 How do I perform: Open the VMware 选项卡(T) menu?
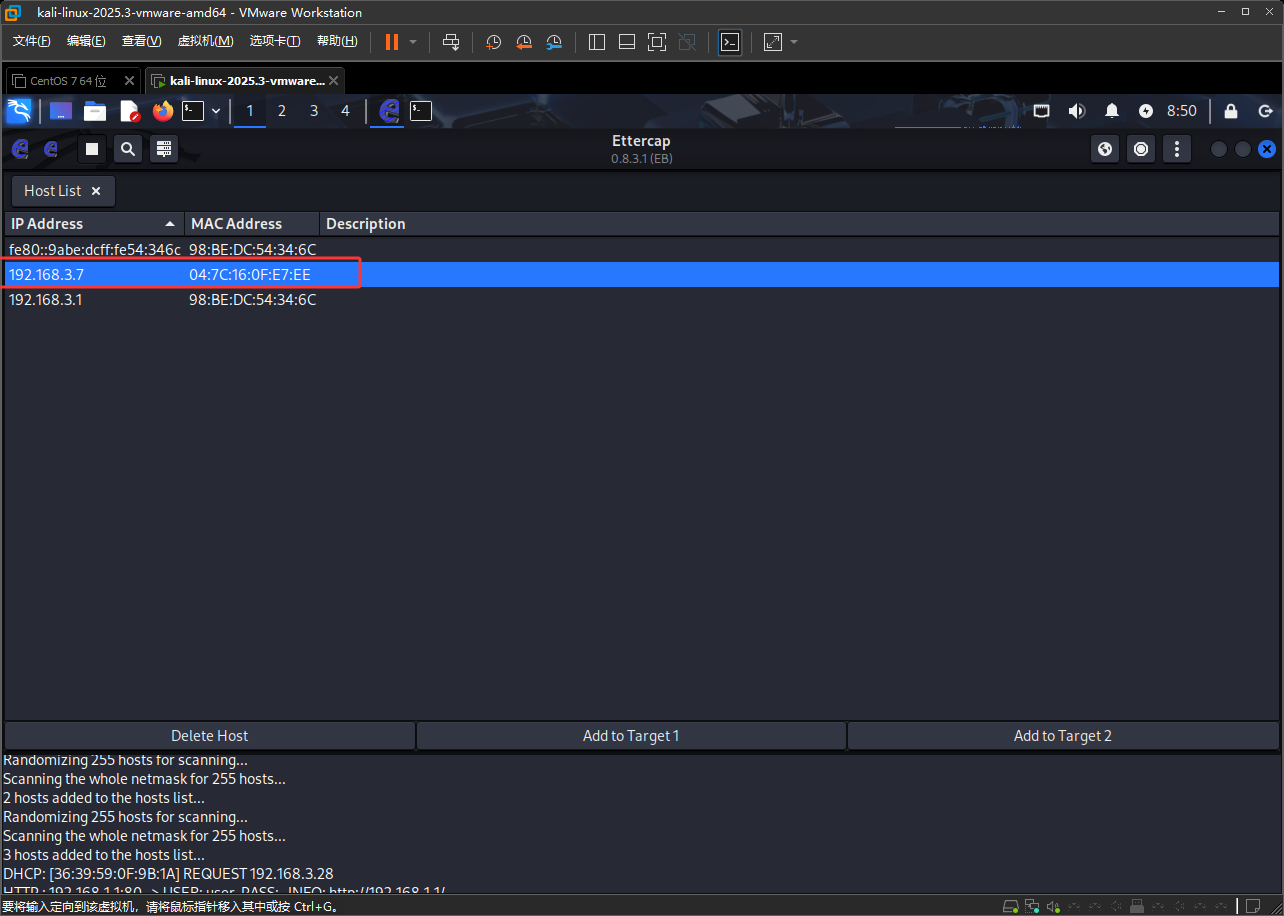pyautogui.click(x=275, y=41)
